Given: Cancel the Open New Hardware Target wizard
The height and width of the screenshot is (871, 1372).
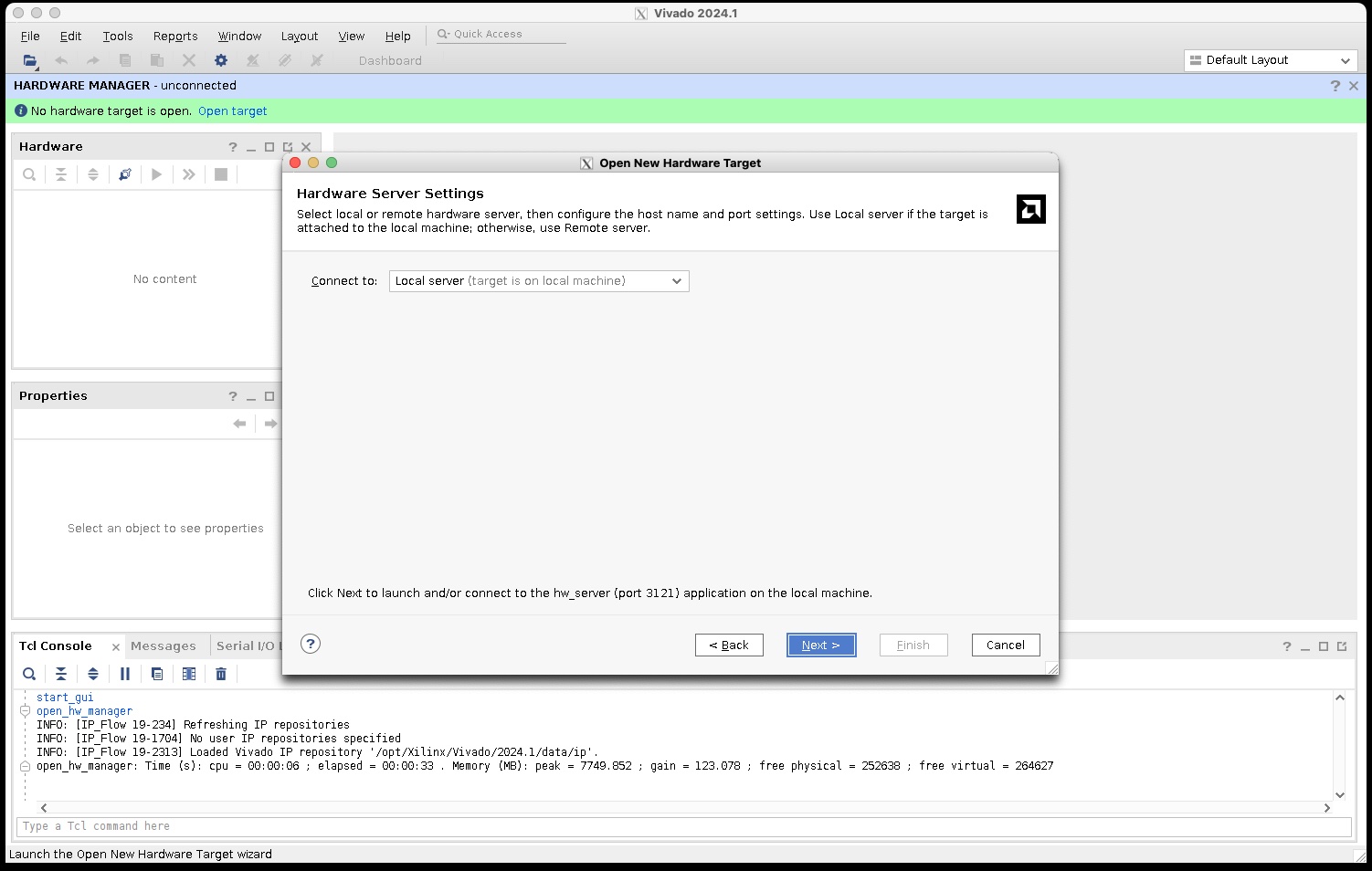Looking at the screenshot, I should [1006, 645].
